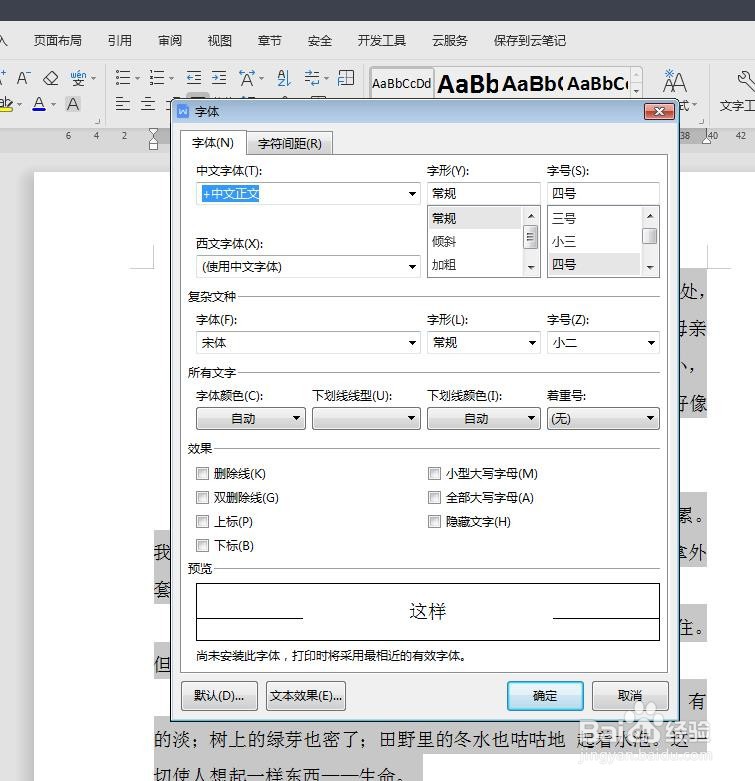
Task: Click the align left icon
Action: (x=123, y=104)
